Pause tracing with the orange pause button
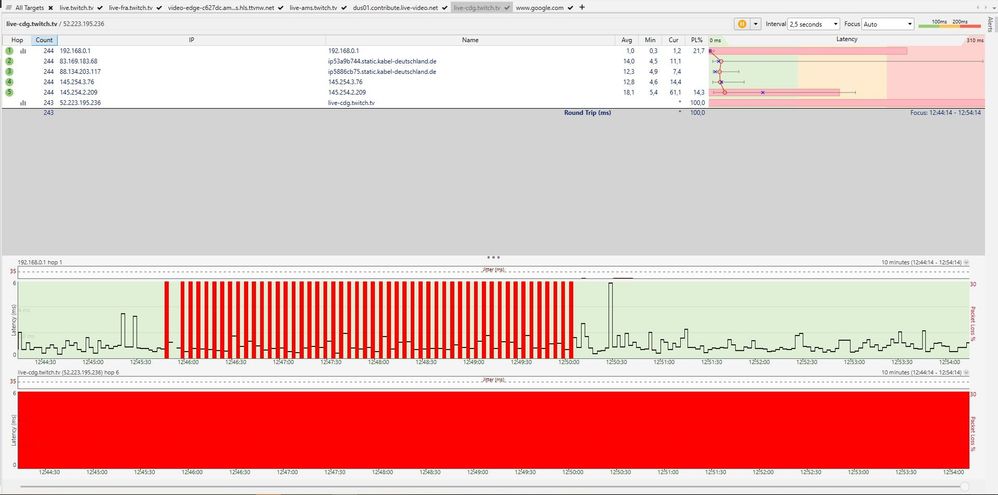 coord(742,24)
